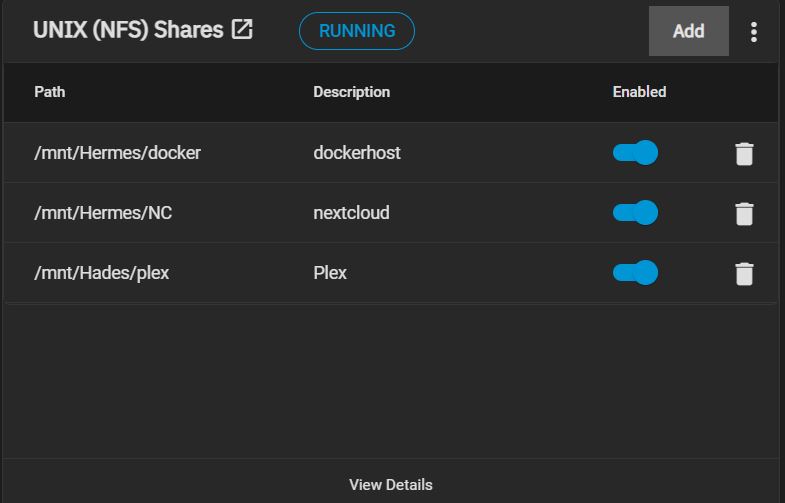Select the /mnt/Hades/plex path row
785x503 pixels.
click(x=102, y=273)
